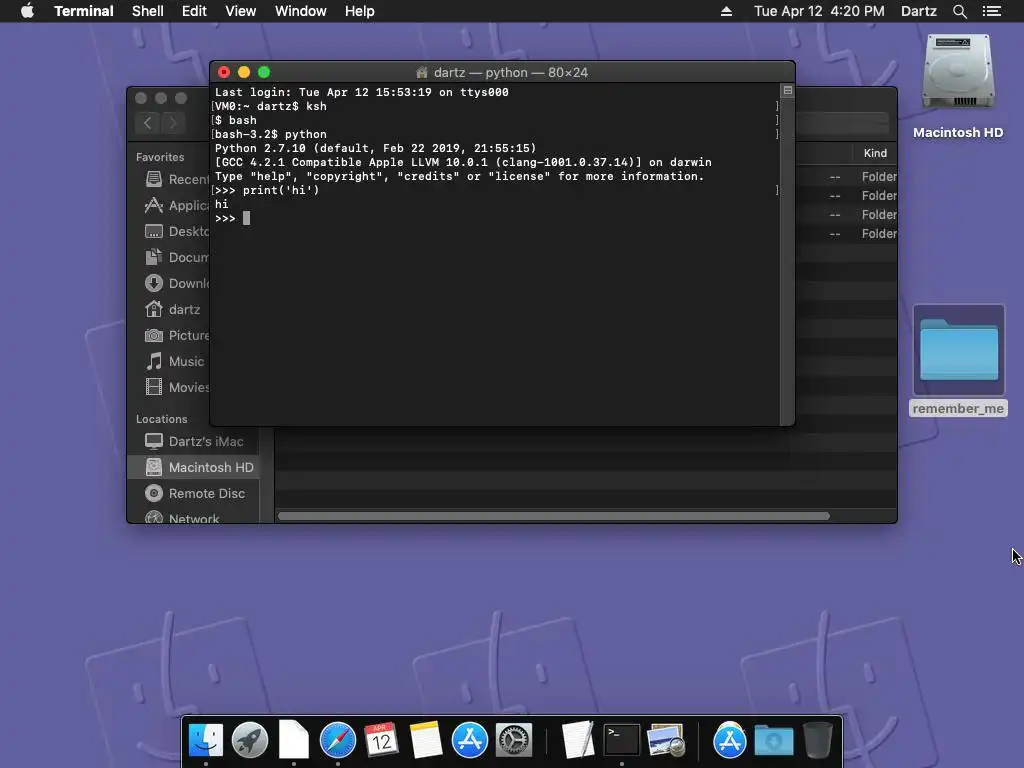This screenshot has height=768, width=1024.
Task: Click the print('hi') command line in Terminal
Action: (267, 190)
